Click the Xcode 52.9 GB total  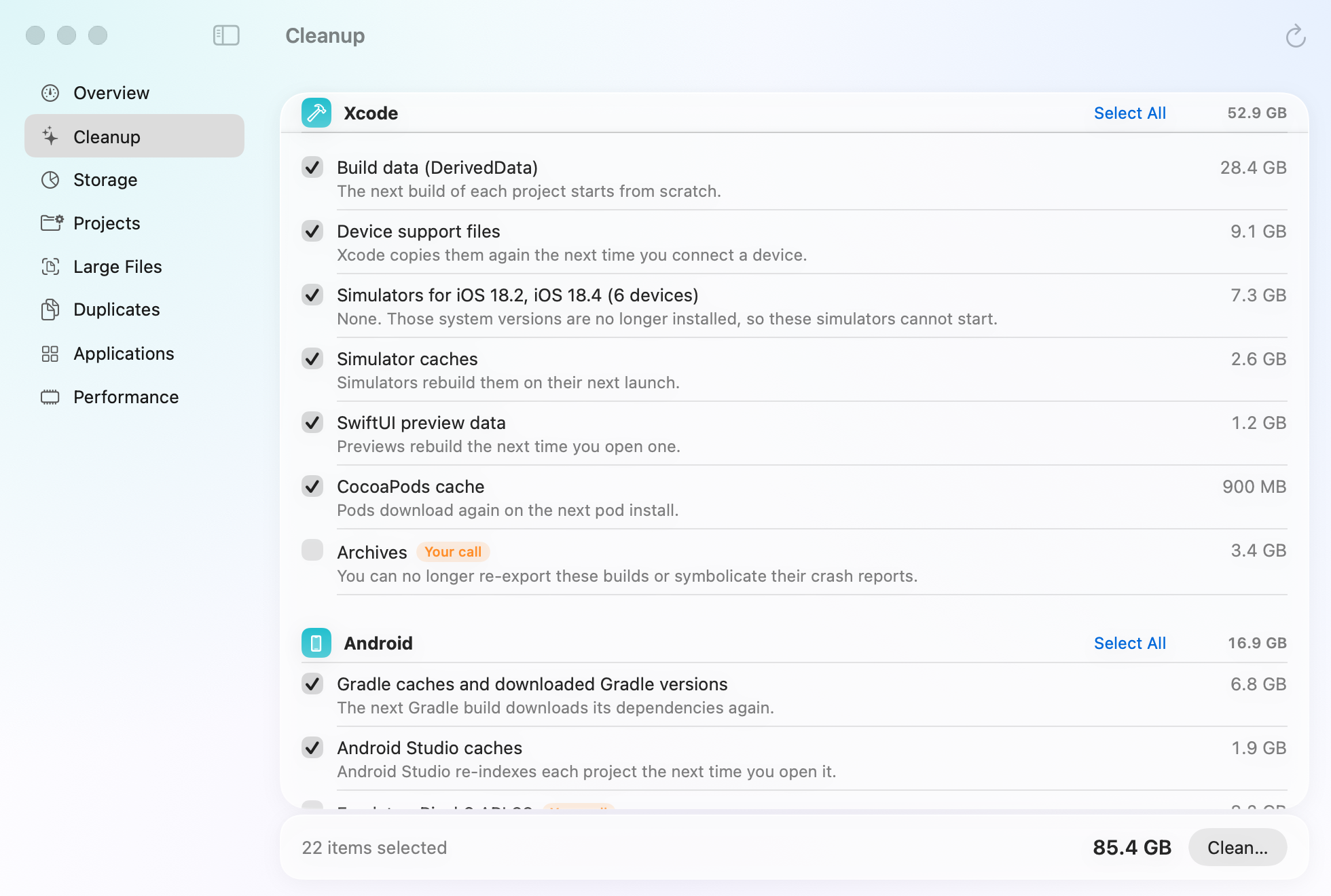click(1257, 113)
